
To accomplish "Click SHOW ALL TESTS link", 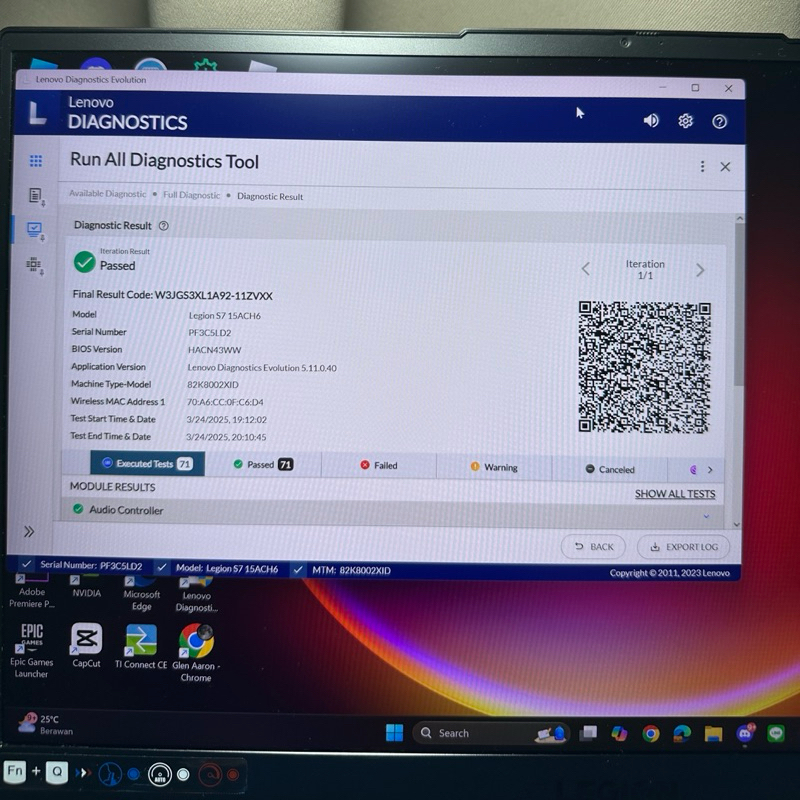I will click(x=674, y=493).
